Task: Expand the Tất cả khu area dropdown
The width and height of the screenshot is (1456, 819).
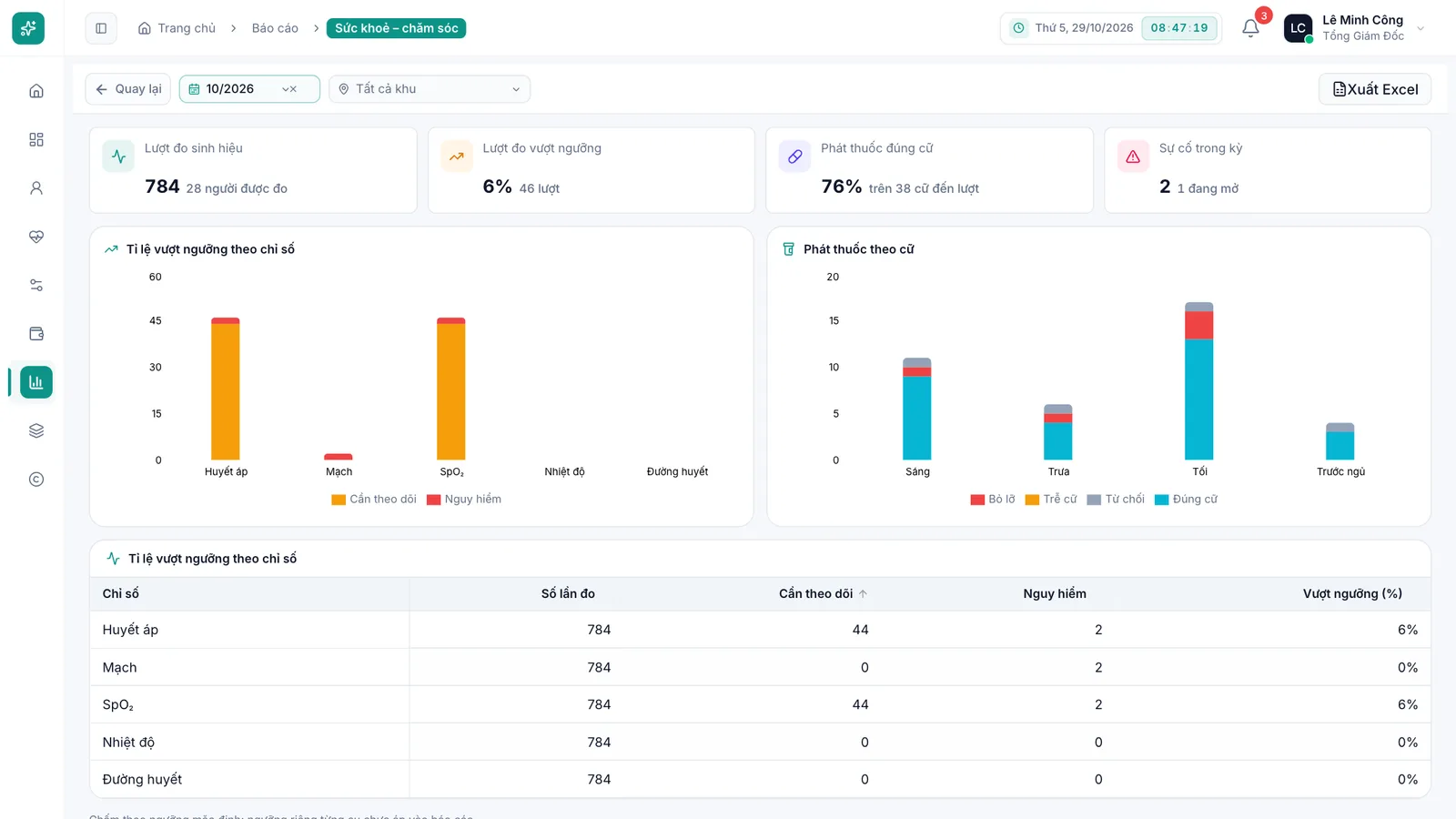Action: [430, 89]
